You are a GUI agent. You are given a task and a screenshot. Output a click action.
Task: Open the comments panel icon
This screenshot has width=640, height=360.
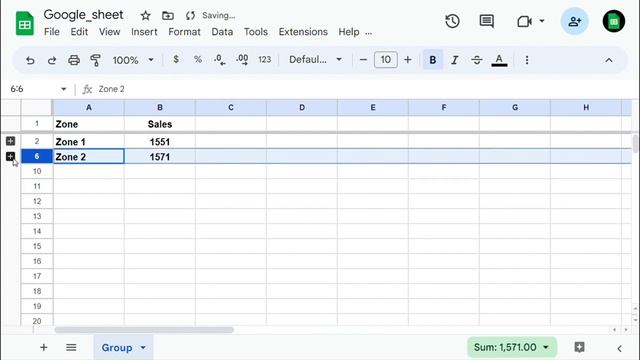click(x=487, y=21)
